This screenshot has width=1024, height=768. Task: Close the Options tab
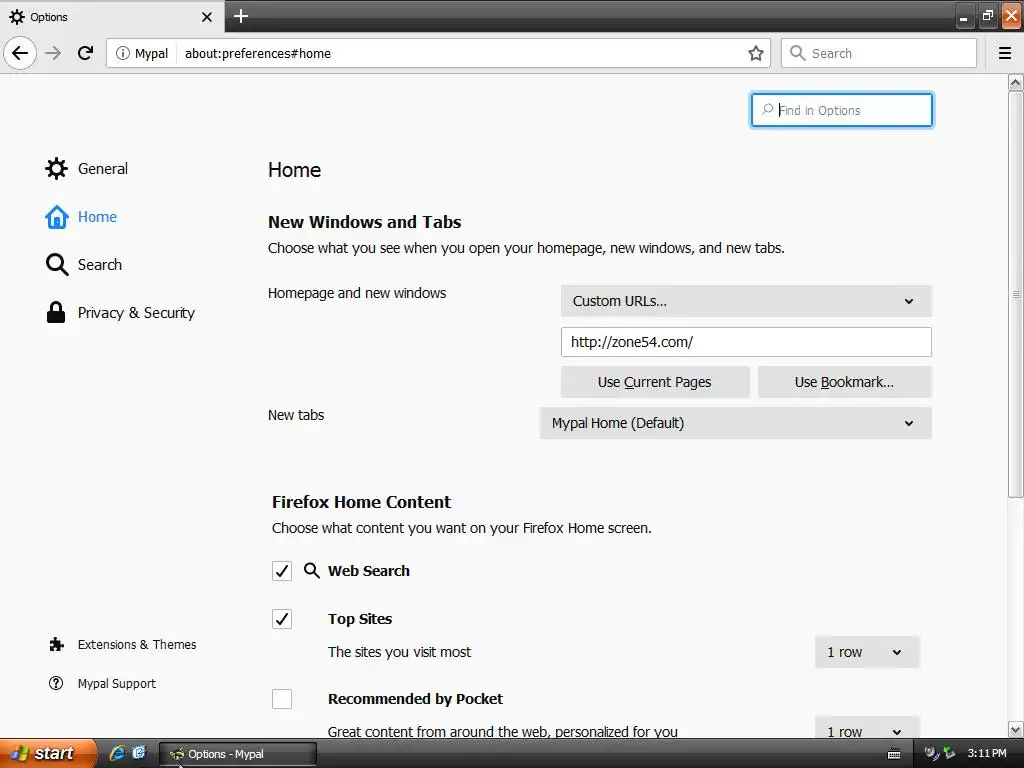[x=206, y=17]
